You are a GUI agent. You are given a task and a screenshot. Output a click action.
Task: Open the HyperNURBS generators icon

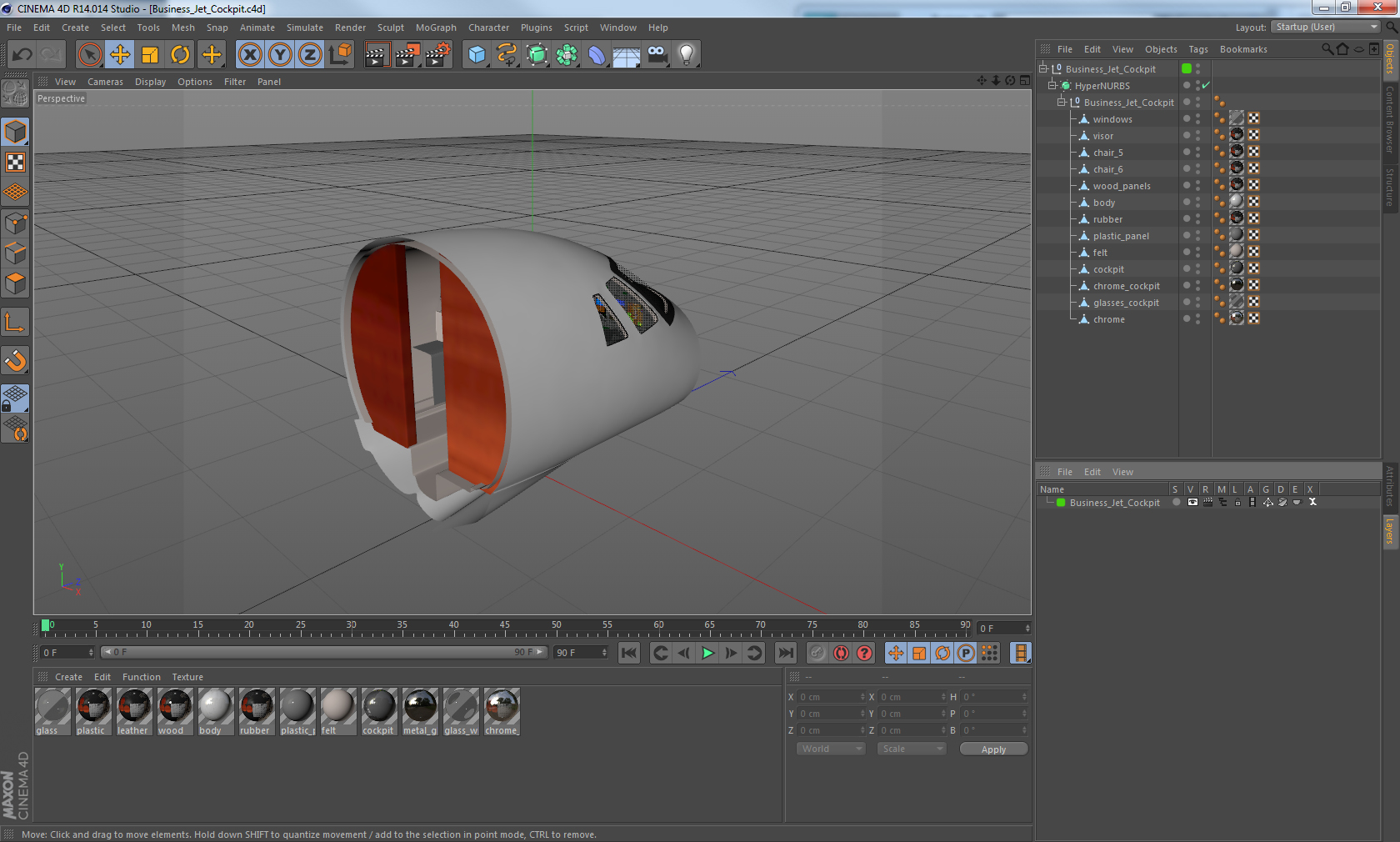point(537,55)
